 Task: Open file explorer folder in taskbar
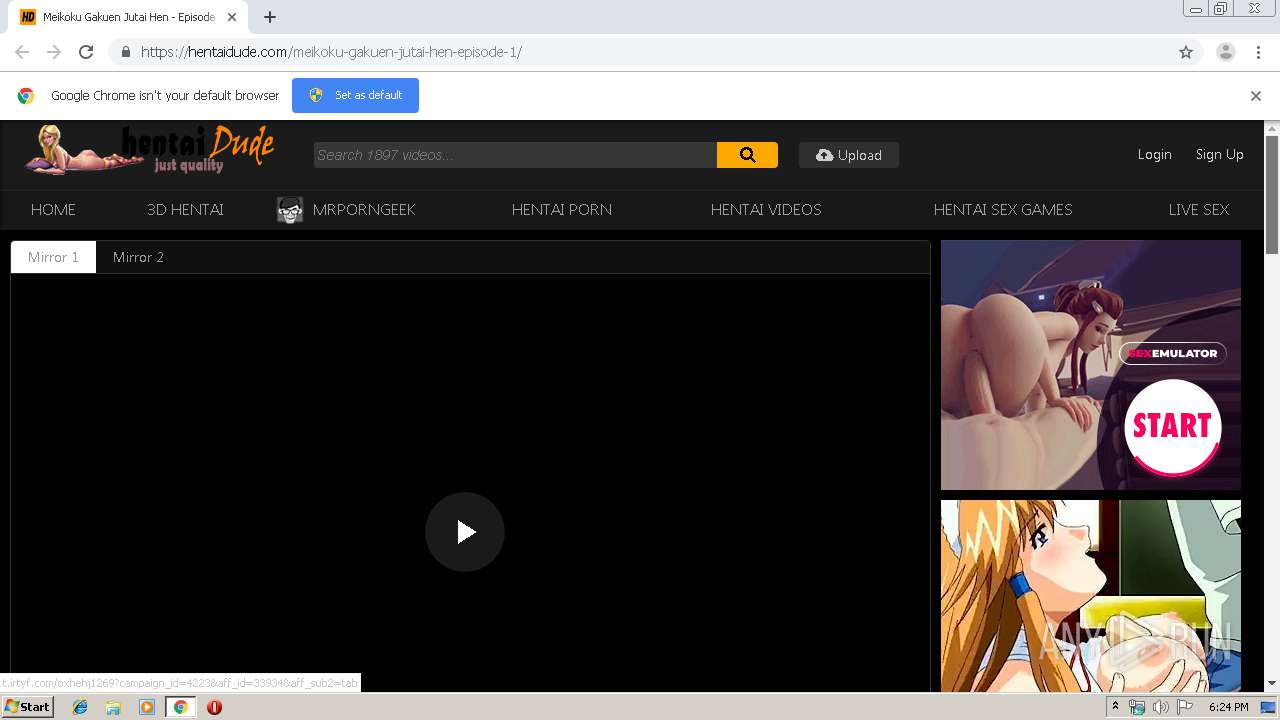pos(113,707)
